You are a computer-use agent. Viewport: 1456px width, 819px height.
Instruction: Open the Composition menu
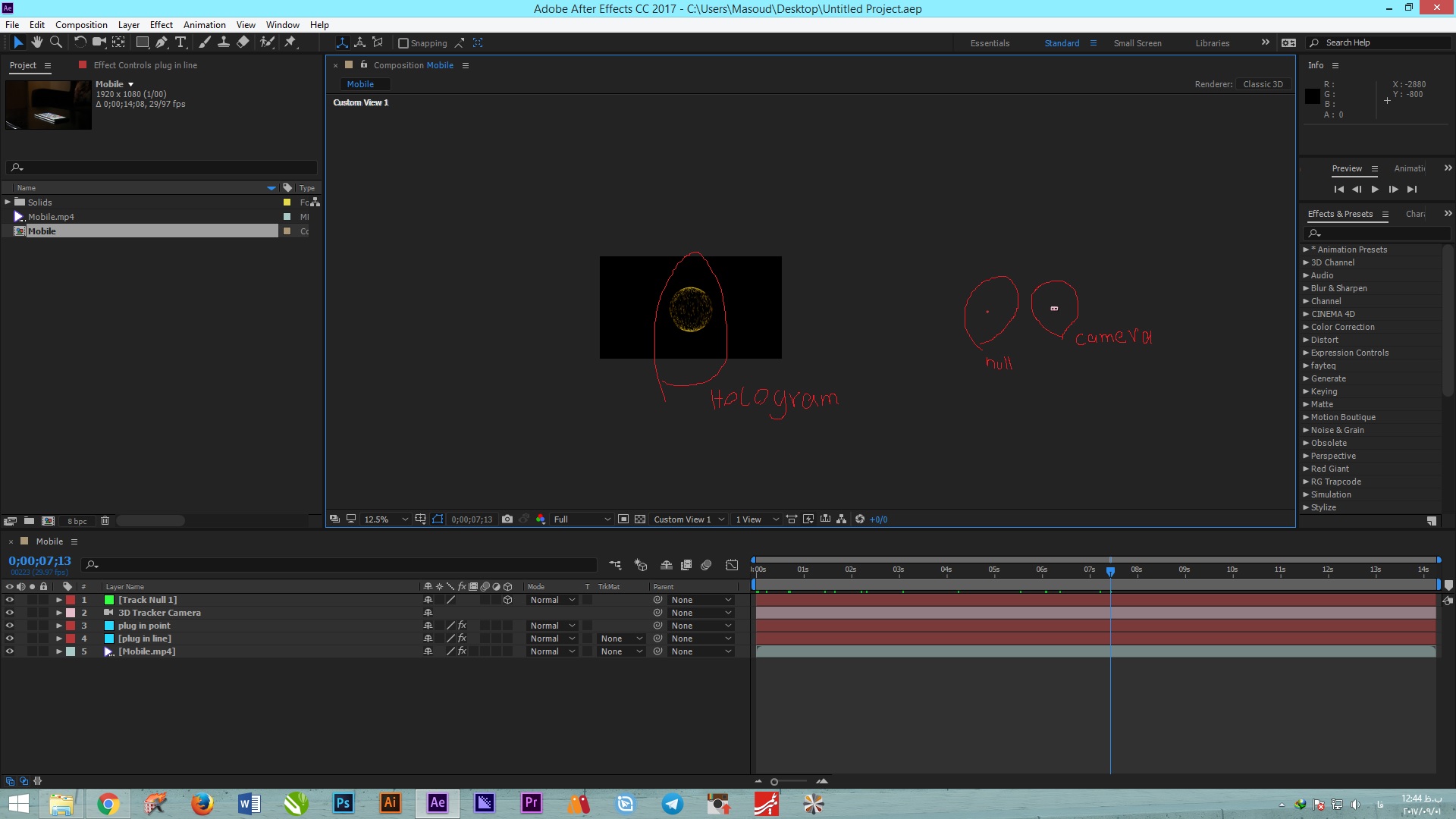point(81,24)
